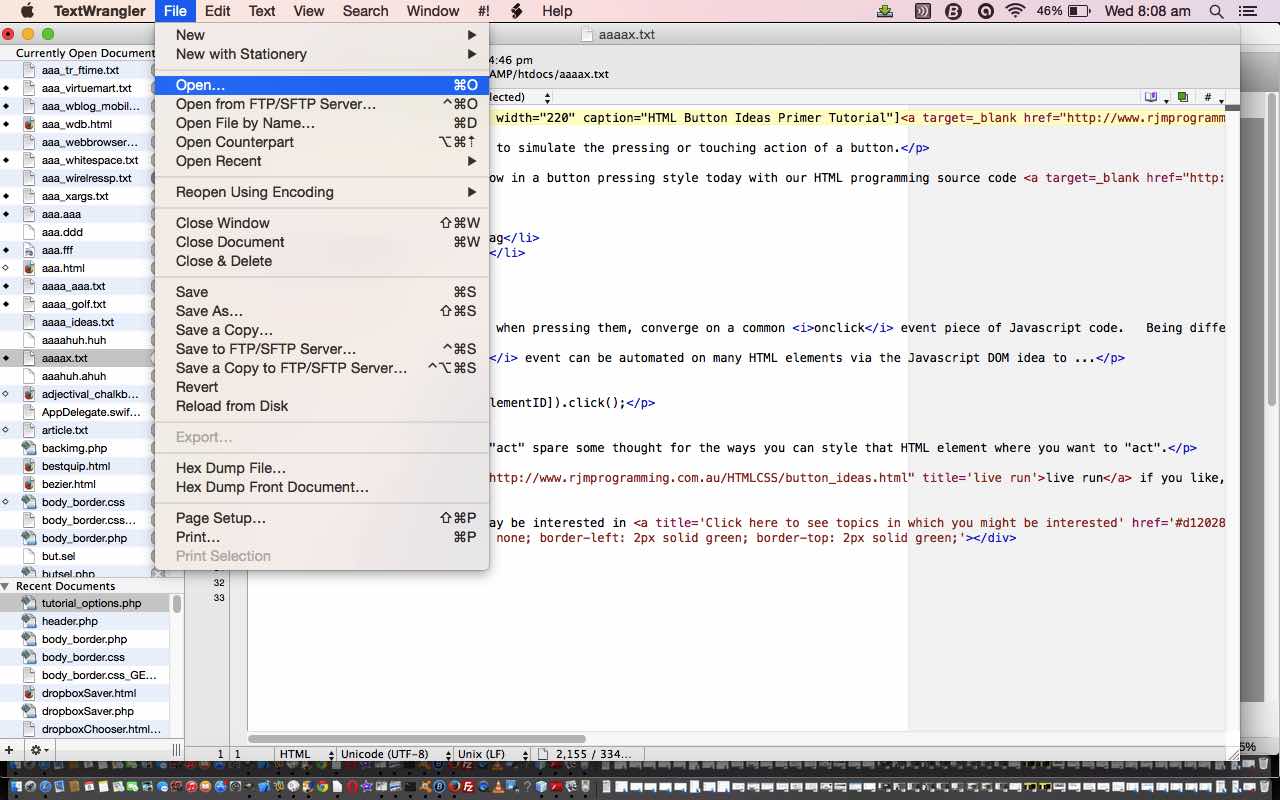Screen dimensions: 1280x800
Task: Select article.txt in open documents
Action: click(x=65, y=430)
